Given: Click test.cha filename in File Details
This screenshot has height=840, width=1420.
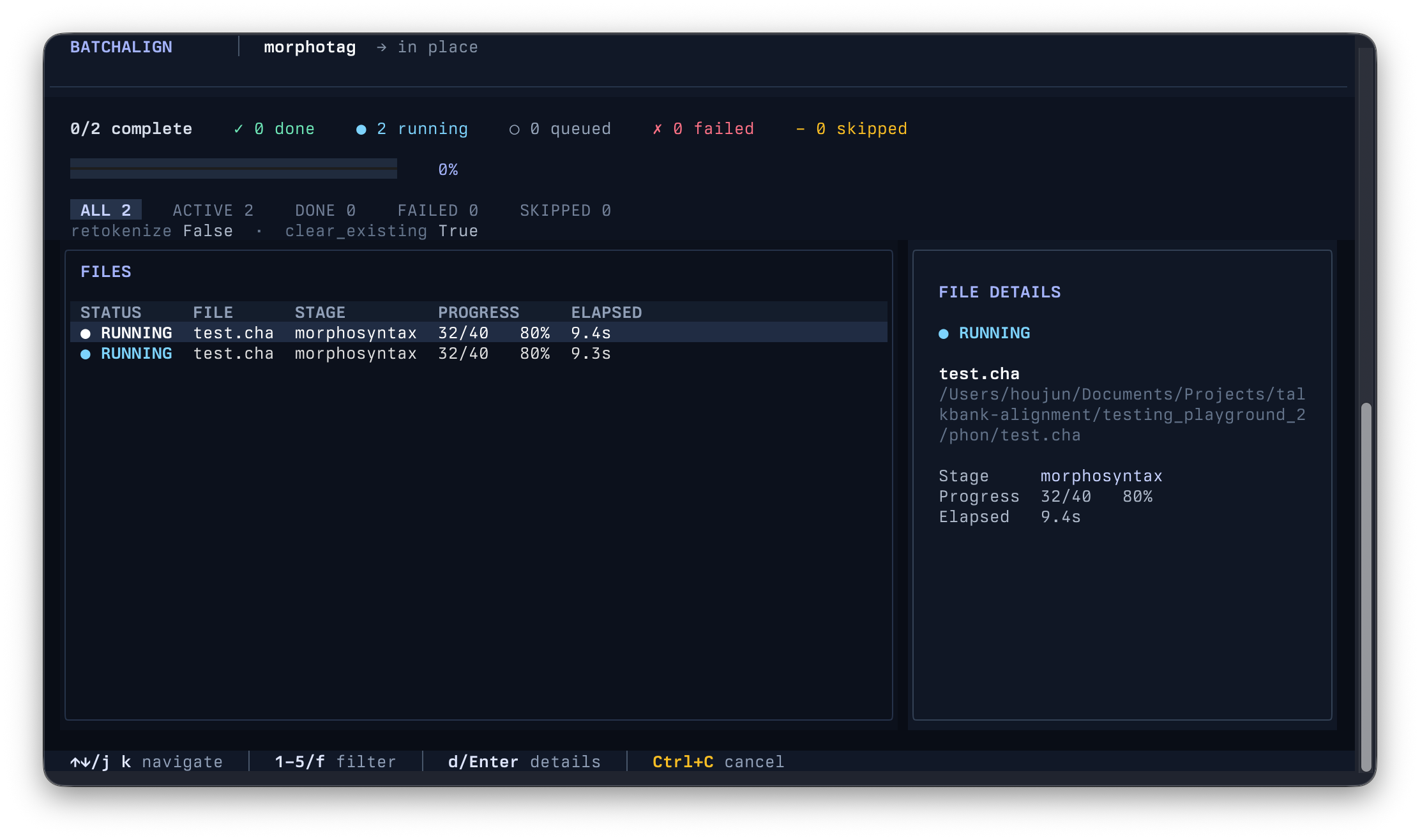Looking at the screenshot, I should click(x=979, y=373).
